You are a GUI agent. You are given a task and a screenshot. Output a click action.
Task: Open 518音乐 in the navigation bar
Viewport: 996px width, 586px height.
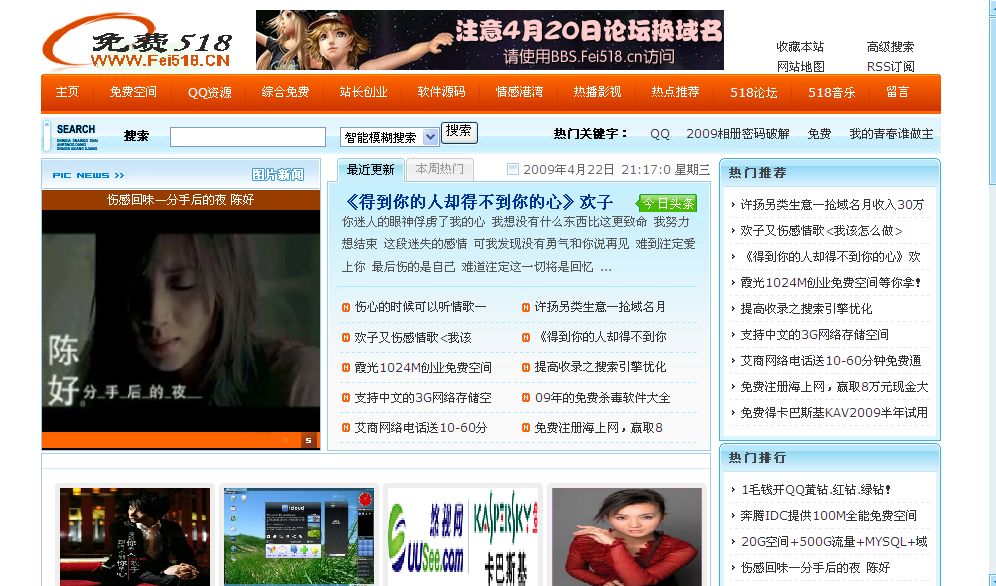(x=831, y=93)
